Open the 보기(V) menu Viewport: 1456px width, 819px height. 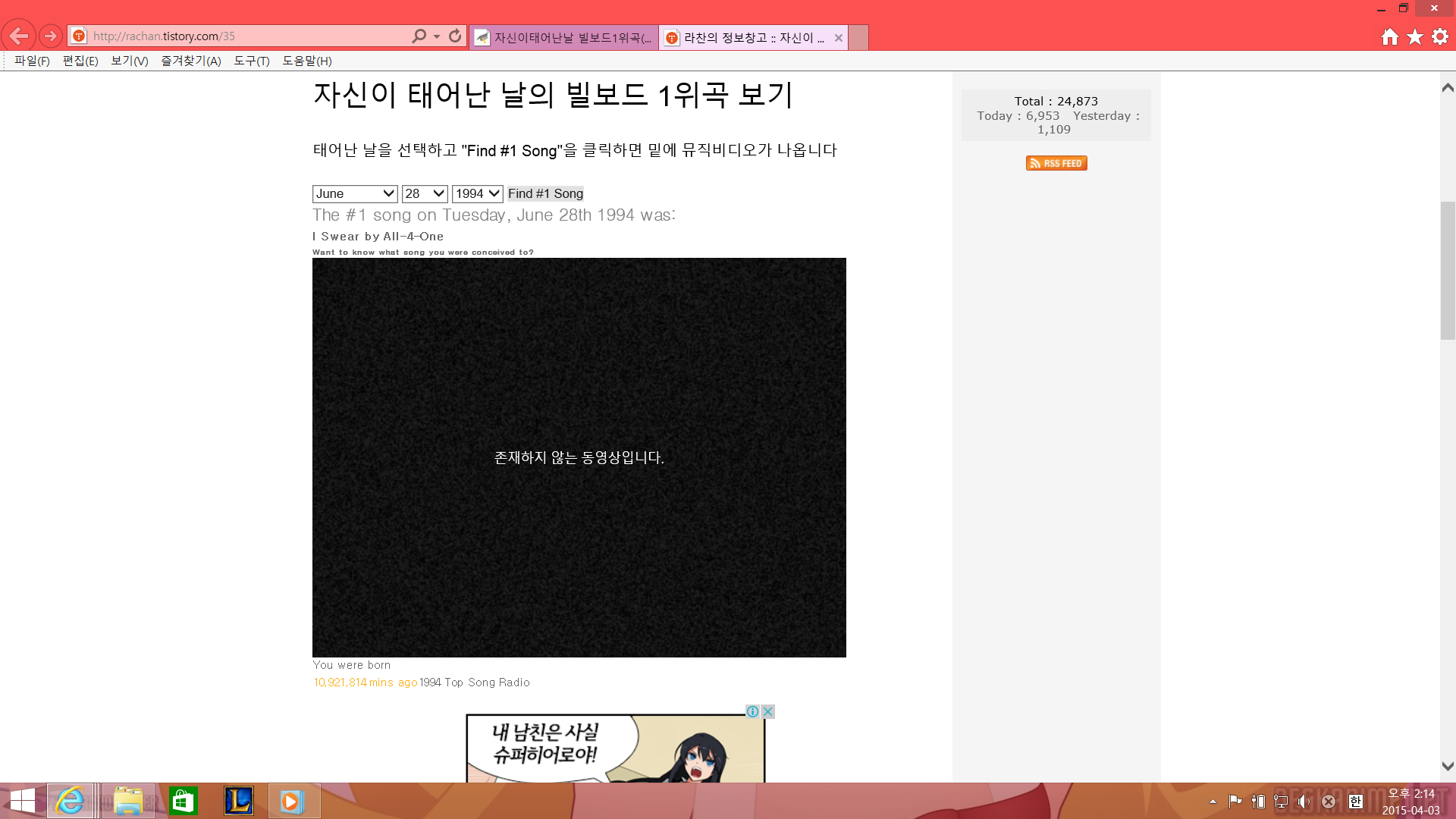130,61
